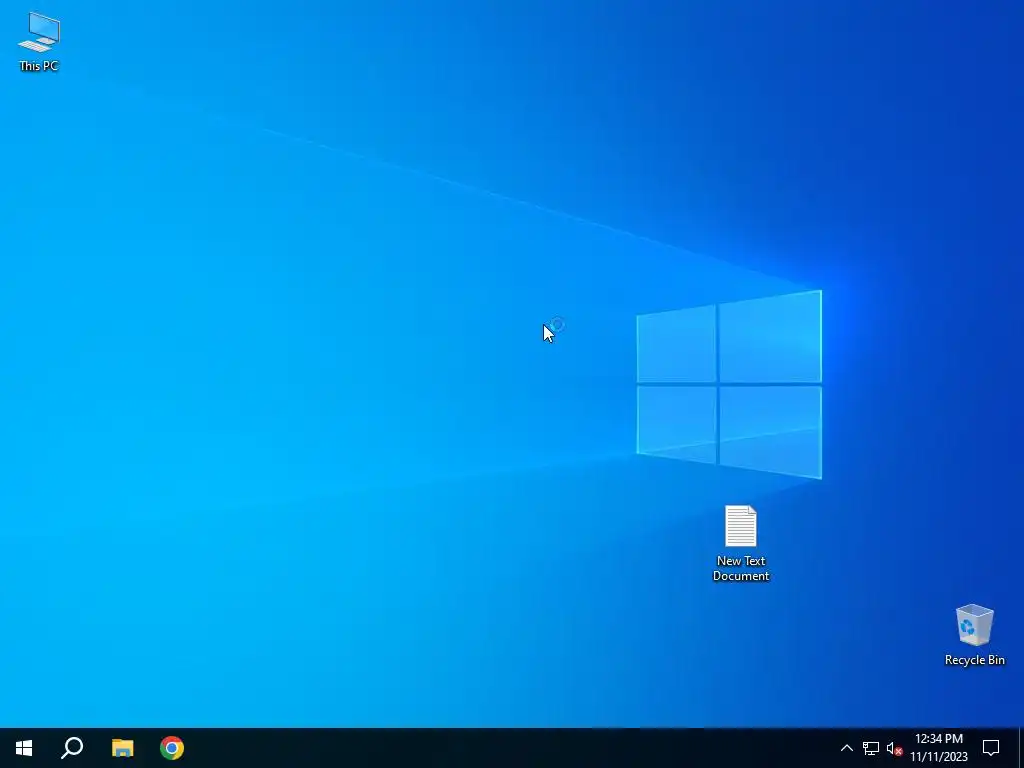Open the muted volume tray icon
Screen dimensions: 1024x768
894,748
